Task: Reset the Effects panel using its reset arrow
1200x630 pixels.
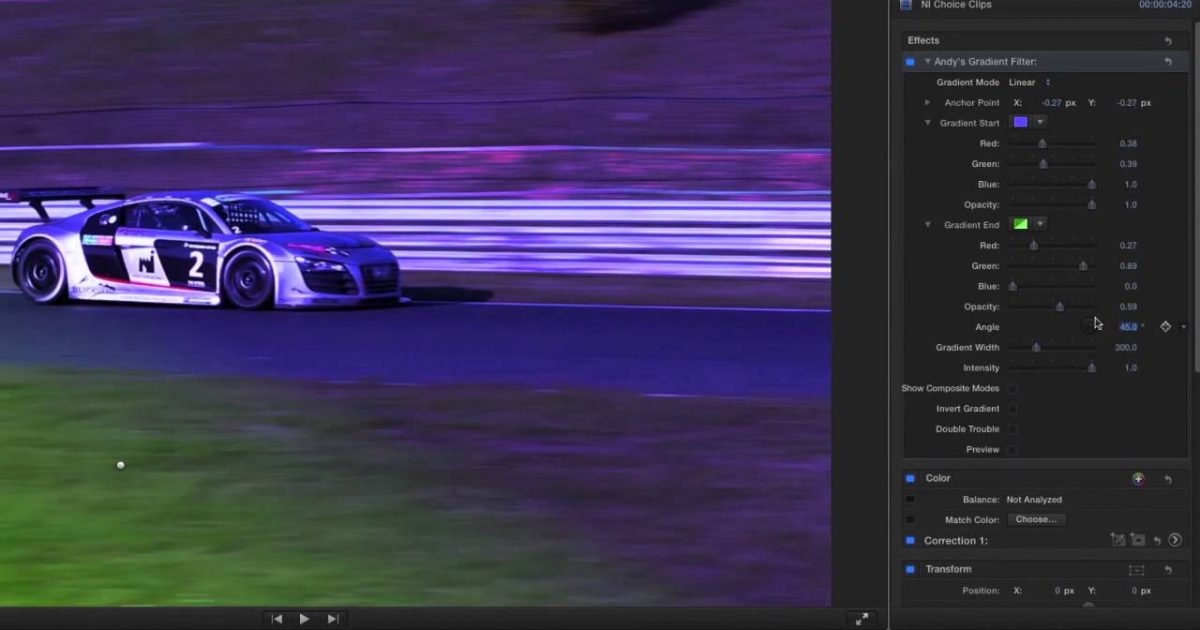Action: click(x=1168, y=40)
